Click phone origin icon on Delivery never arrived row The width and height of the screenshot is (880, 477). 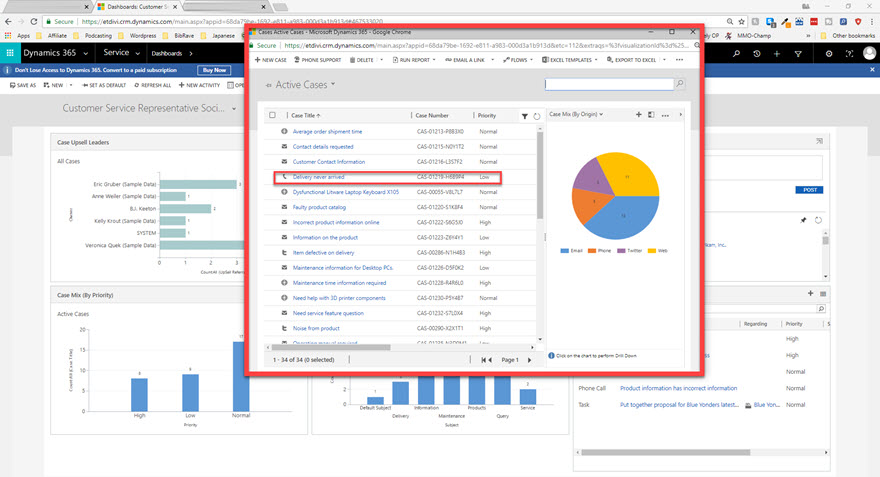[x=285, y=177]
